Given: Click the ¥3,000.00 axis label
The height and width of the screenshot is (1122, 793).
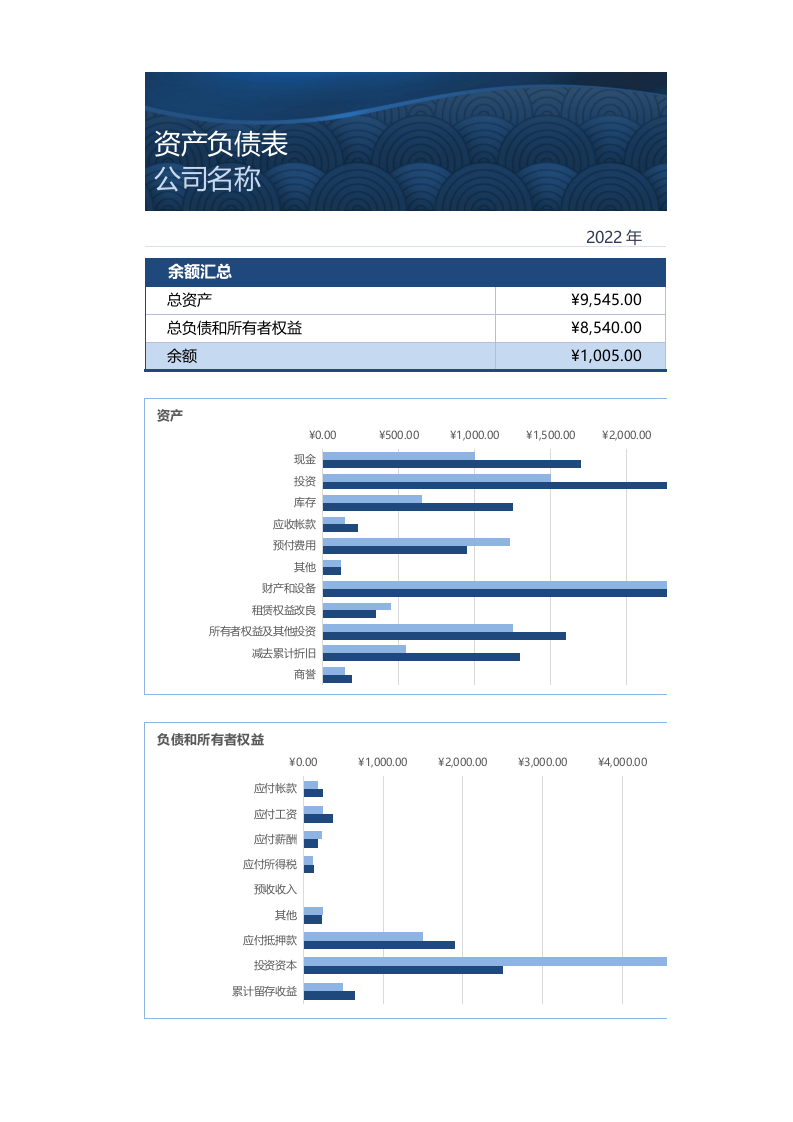Looking at the screenshot, I should pyautogui.click(x=543, y=762).
